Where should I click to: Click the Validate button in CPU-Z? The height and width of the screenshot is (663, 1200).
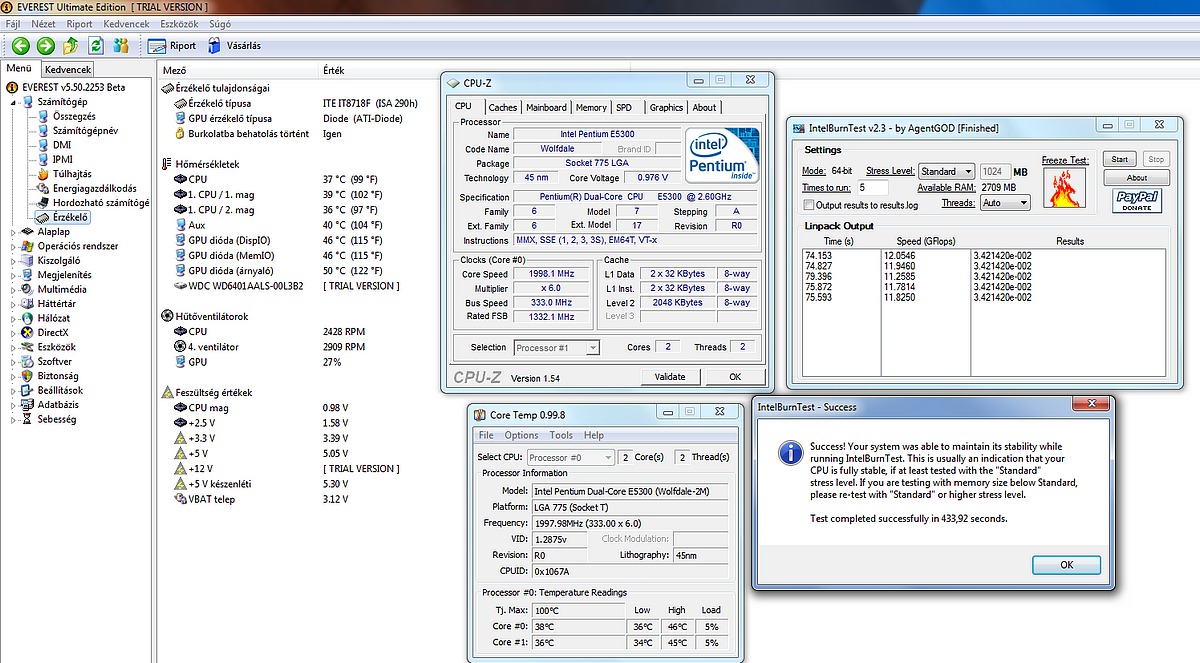coord(670,377)
